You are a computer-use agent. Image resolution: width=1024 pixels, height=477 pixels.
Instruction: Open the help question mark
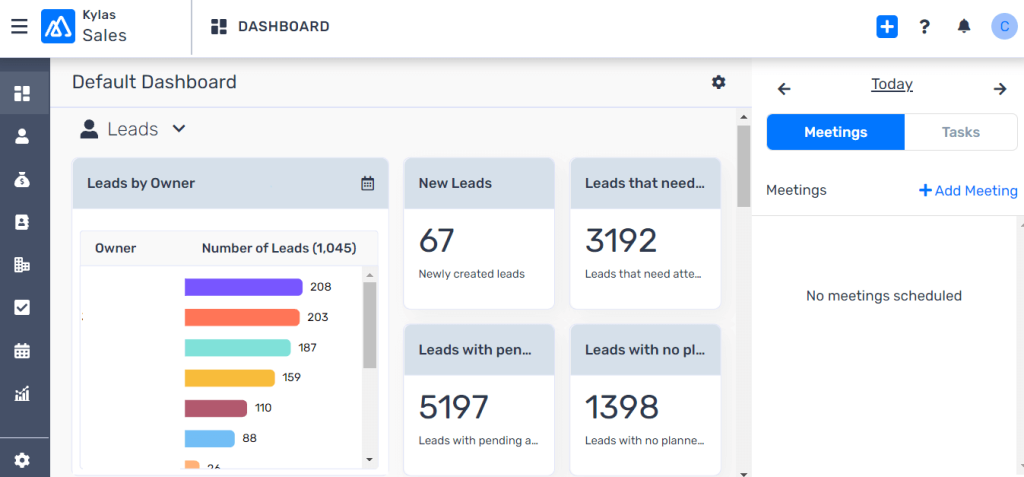pyautogui.click(x=925, y=27)
